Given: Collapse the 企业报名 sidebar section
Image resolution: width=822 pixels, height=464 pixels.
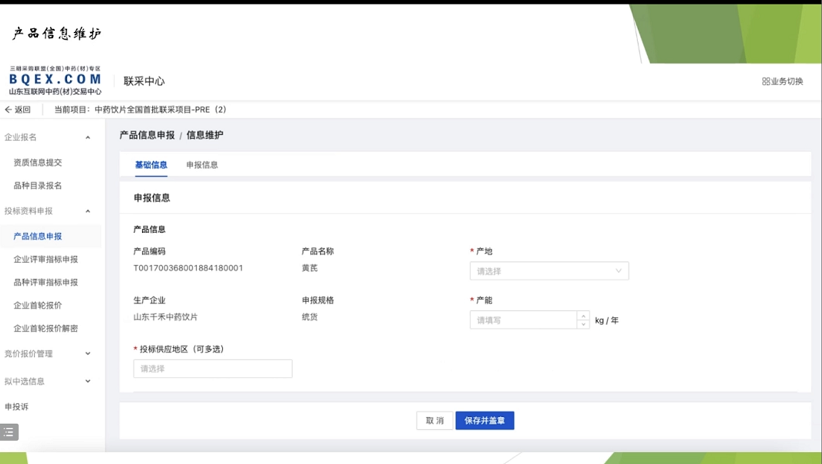Looking at the screenshot, I should point(88,138).
